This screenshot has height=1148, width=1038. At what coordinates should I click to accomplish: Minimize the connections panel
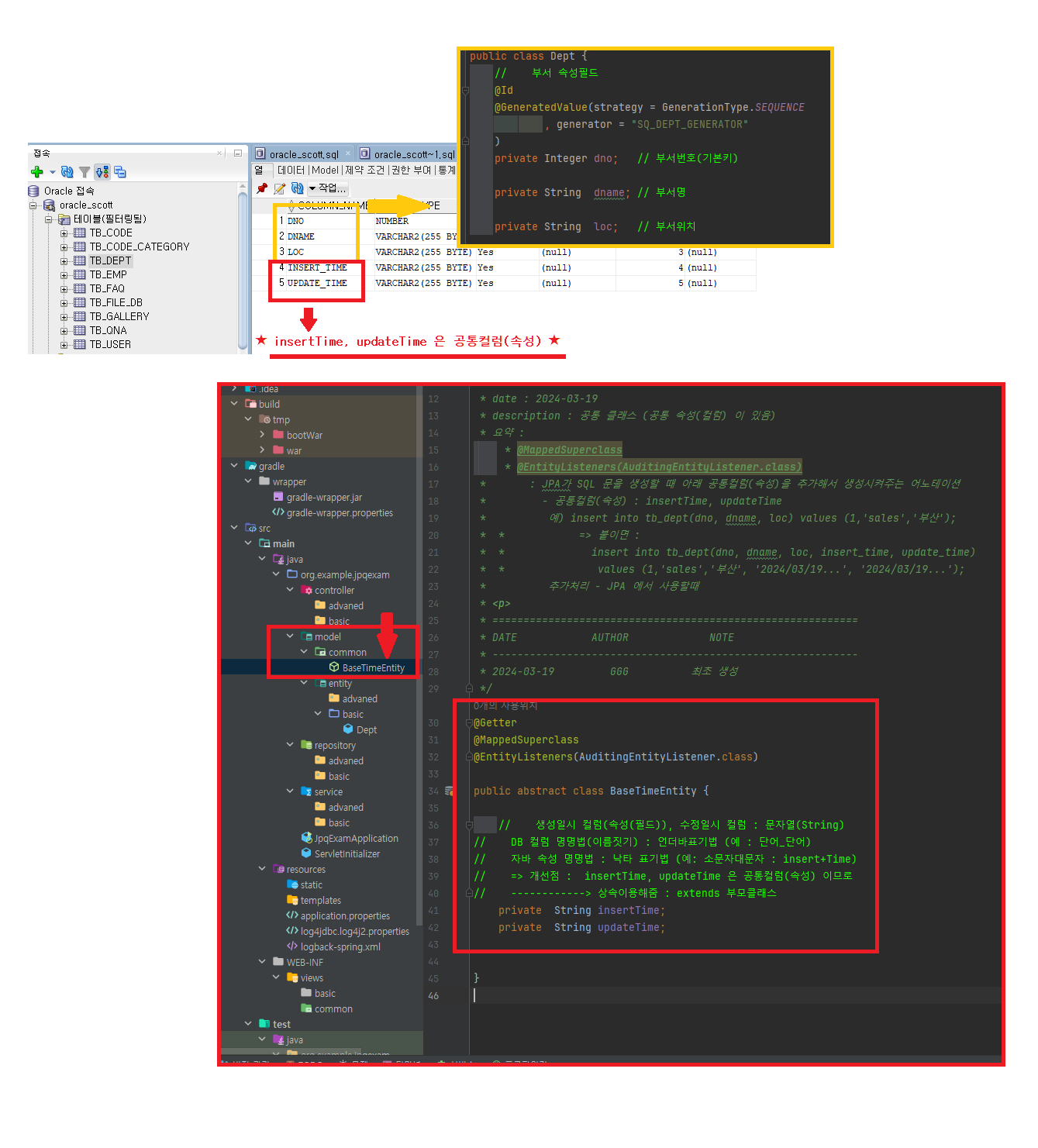(x=238, y=153)
